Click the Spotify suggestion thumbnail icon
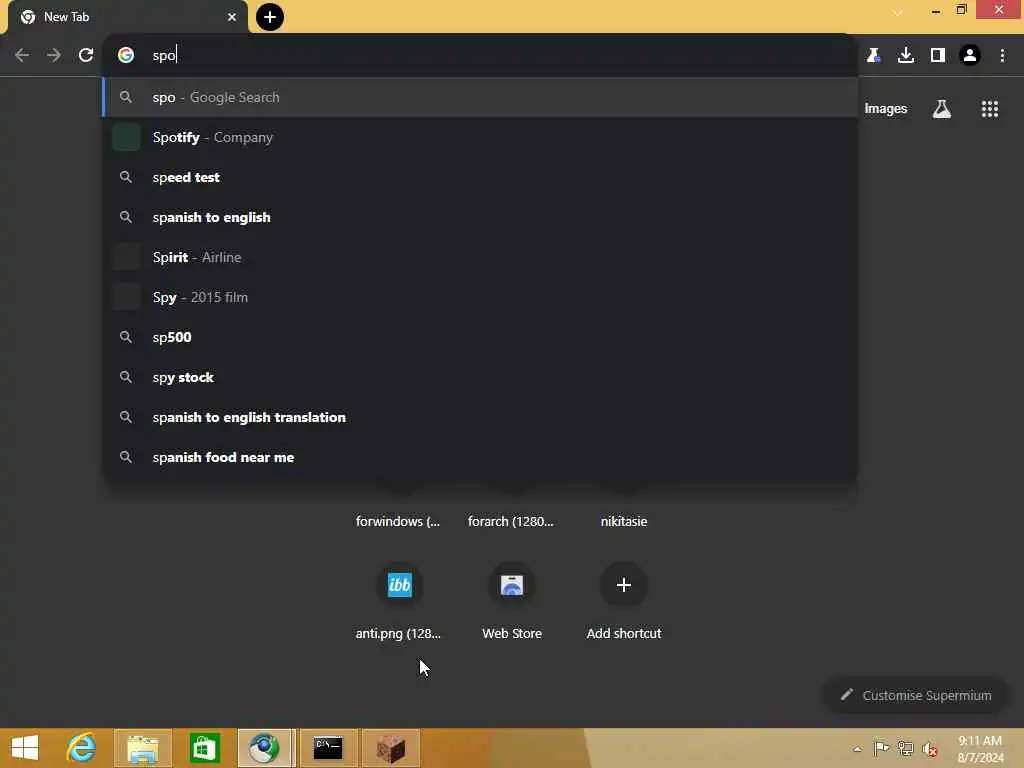 point(126,137)
